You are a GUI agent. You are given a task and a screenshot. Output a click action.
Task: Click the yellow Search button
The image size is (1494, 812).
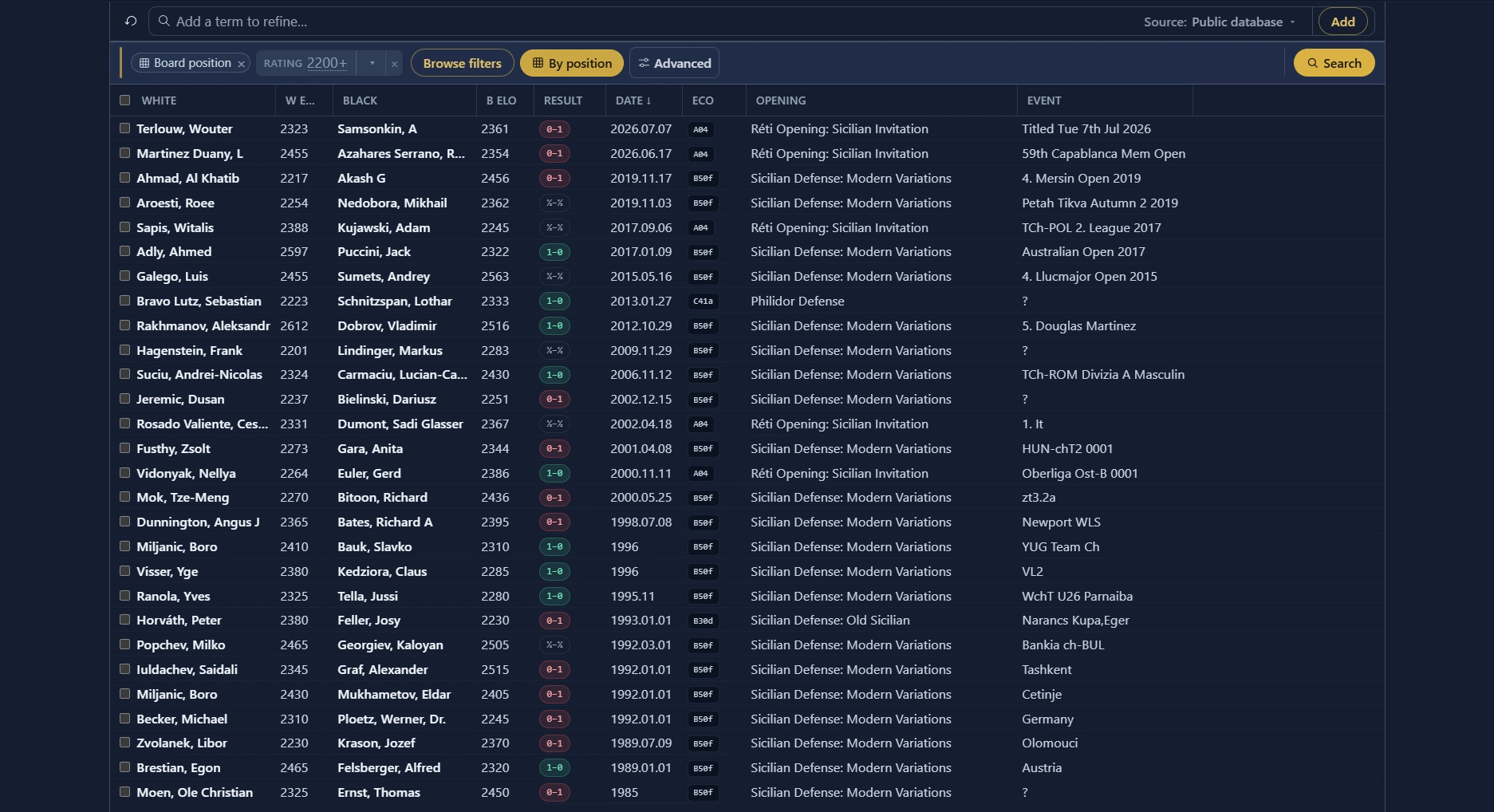pyautogui.click(x=1334, y=63)
